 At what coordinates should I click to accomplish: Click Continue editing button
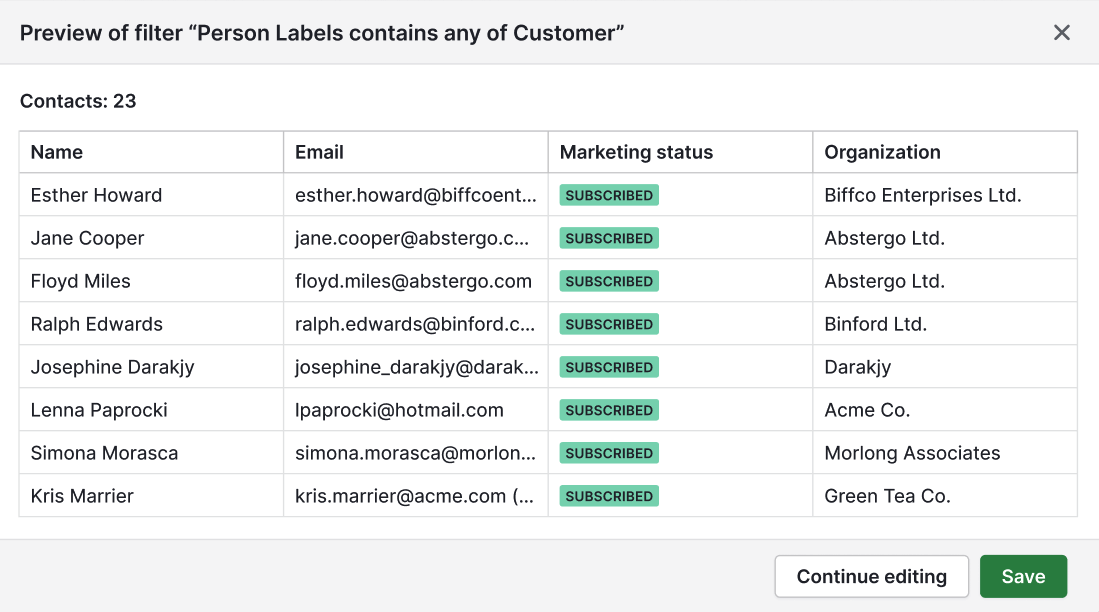871,576
